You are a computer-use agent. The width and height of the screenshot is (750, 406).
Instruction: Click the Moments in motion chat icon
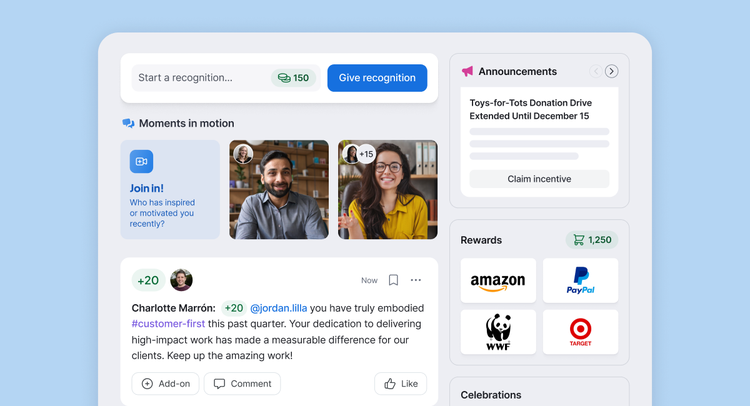128,123
